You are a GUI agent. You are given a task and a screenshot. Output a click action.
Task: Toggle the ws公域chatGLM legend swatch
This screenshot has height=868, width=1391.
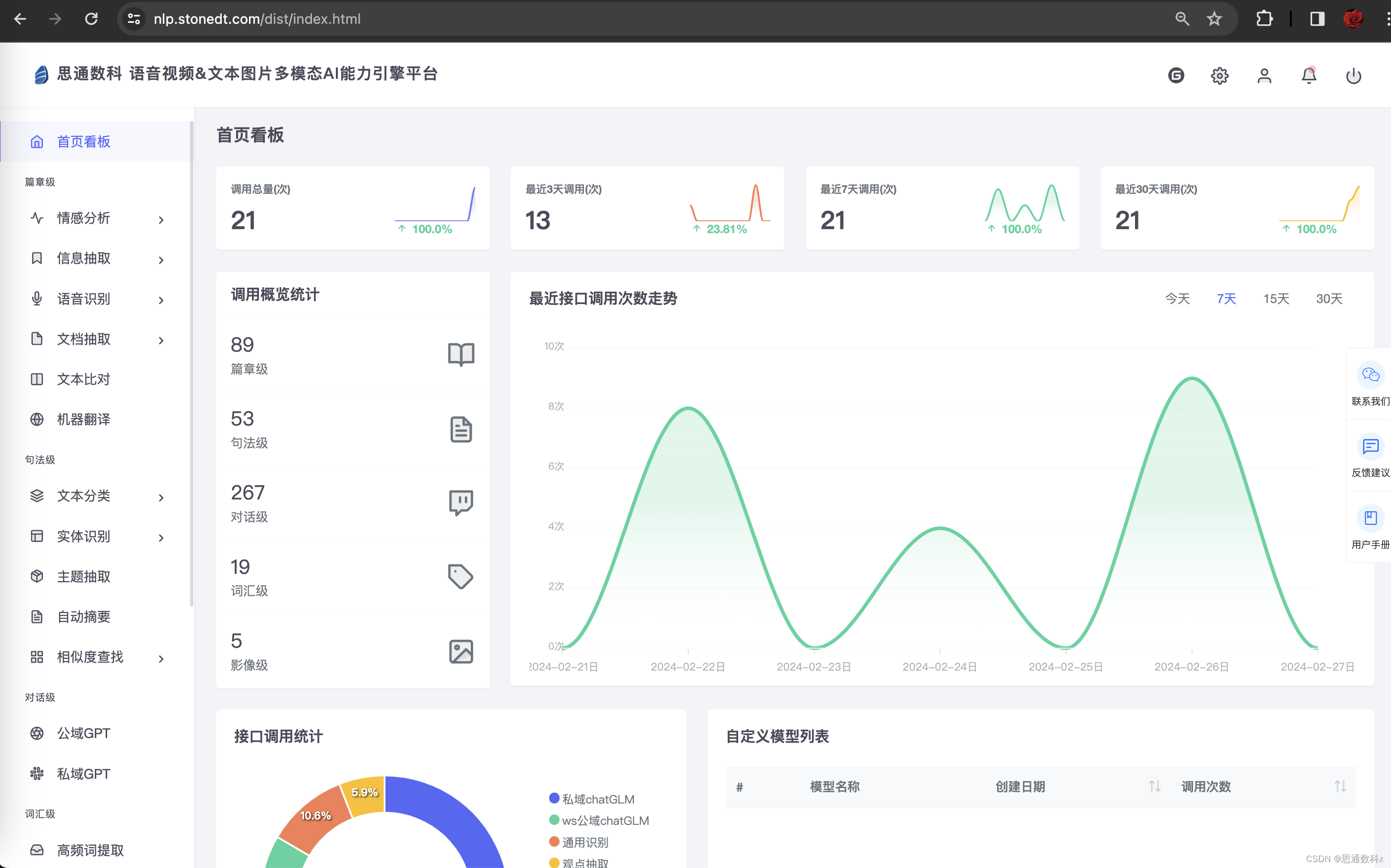554,820
